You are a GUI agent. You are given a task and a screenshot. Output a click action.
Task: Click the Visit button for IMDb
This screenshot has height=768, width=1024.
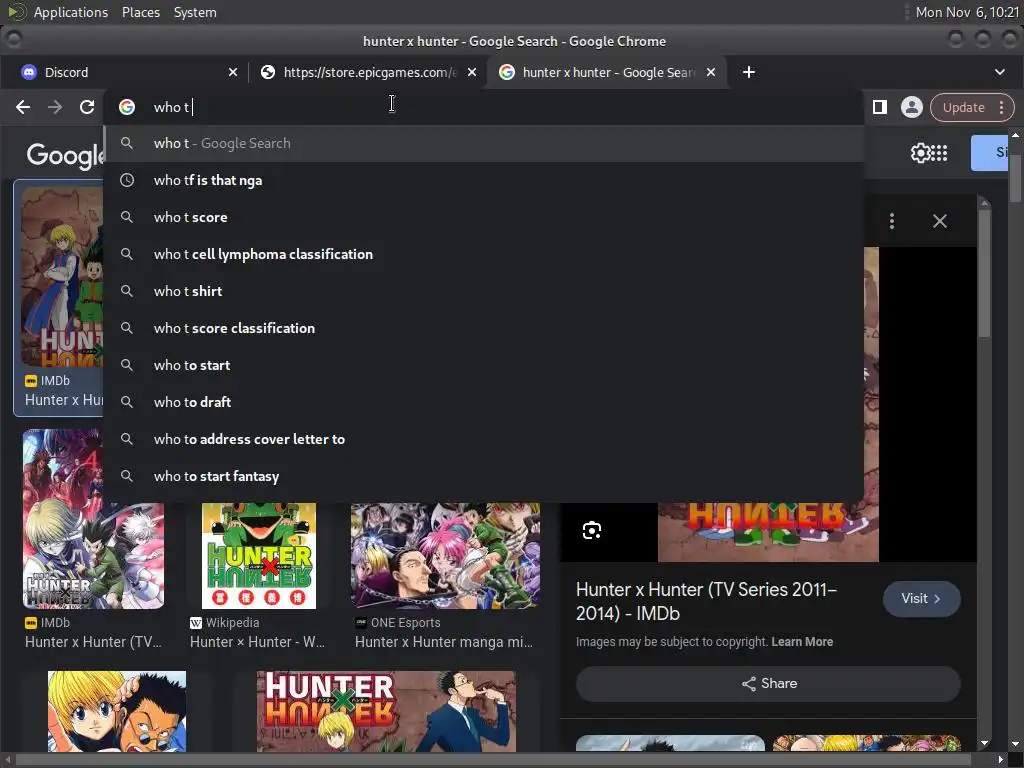[x=921, y=599]
